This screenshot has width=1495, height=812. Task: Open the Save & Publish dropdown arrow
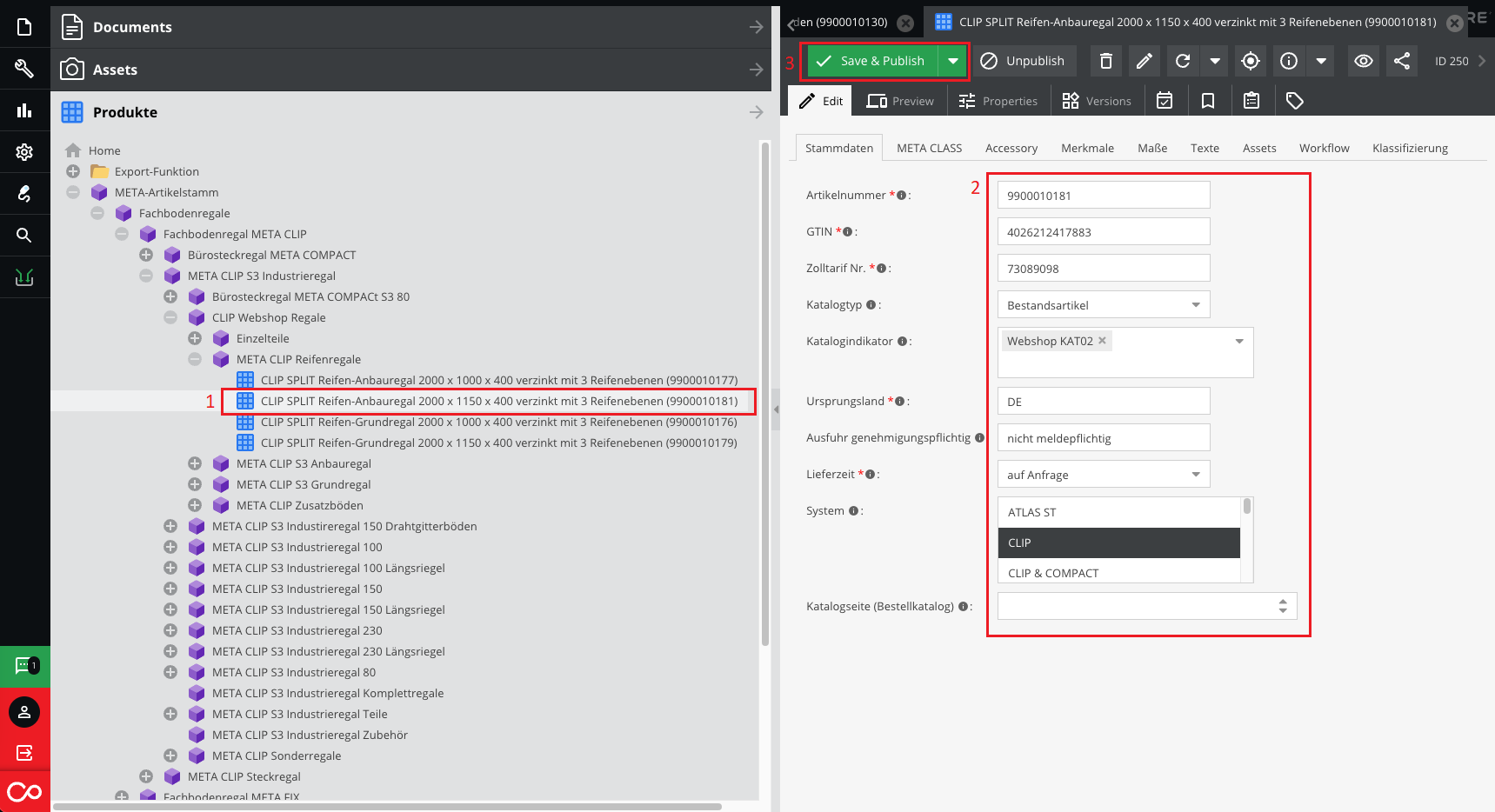(x=953, y=61)
